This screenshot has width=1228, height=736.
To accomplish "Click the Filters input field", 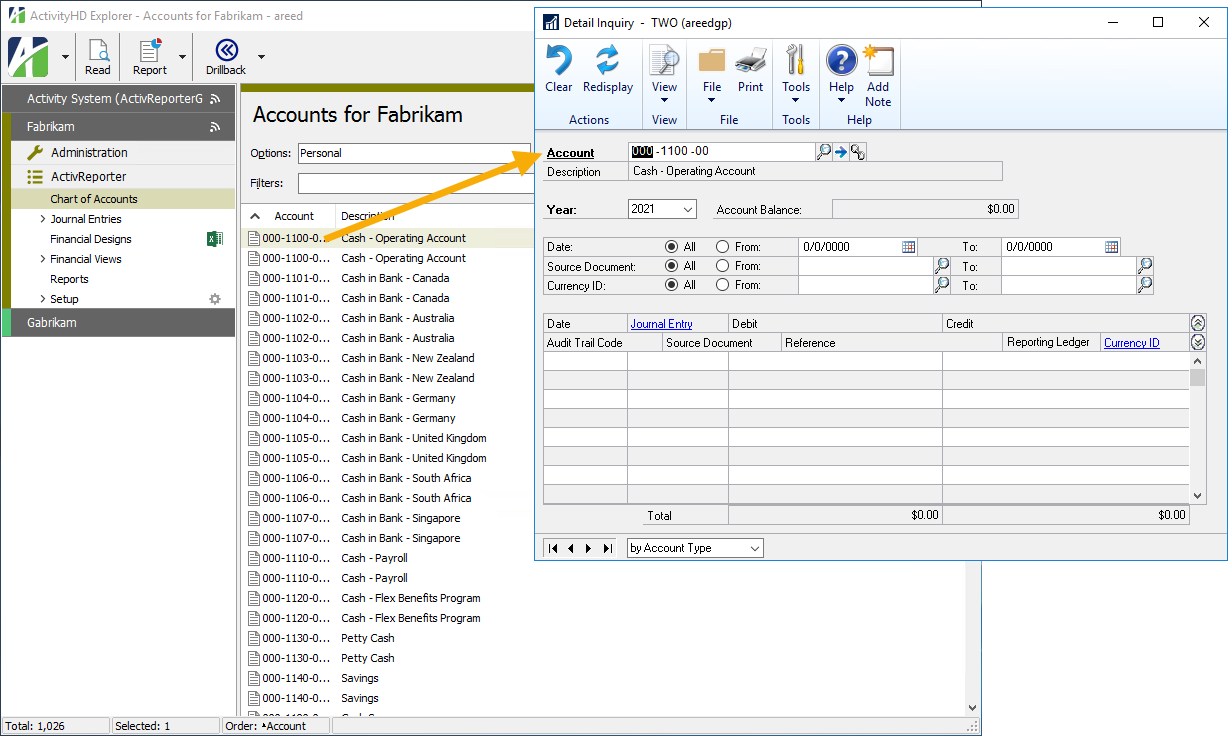I will (x=415, y=183).
